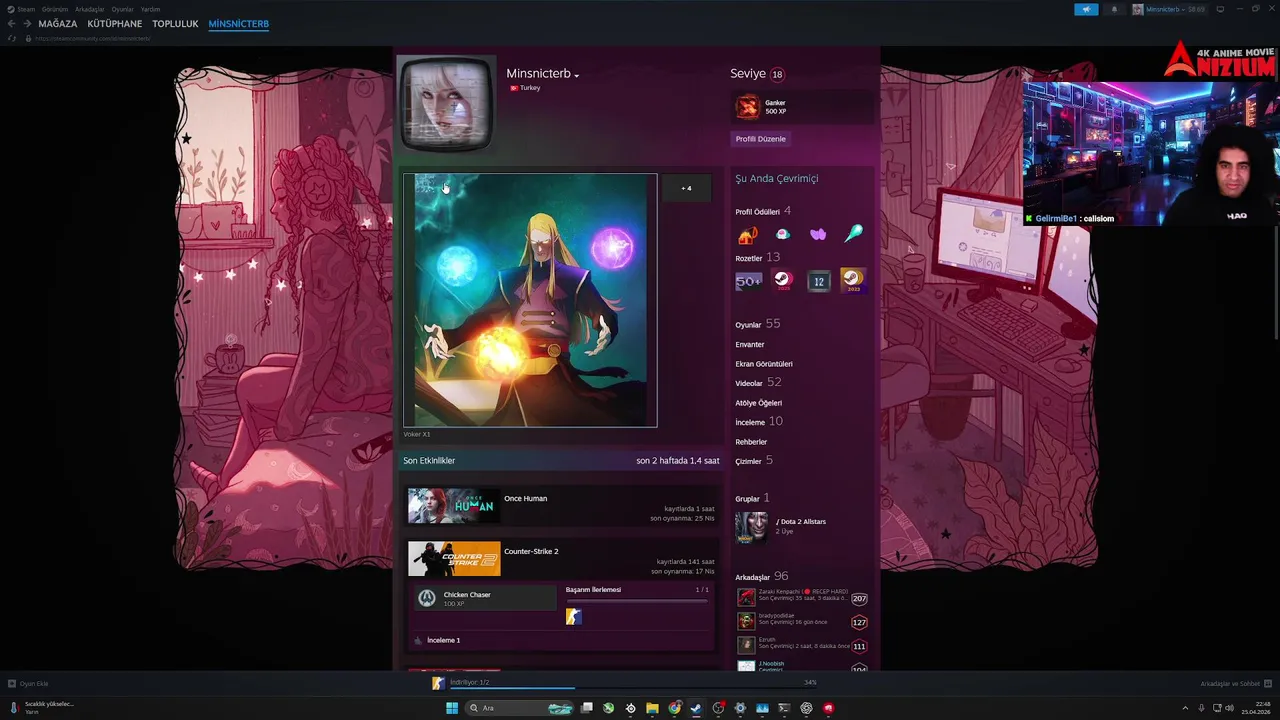Reload the profile page with refresh icon
Image resolution: width=1280 pixels, height=720 pixels.
[x=12, y=38]
